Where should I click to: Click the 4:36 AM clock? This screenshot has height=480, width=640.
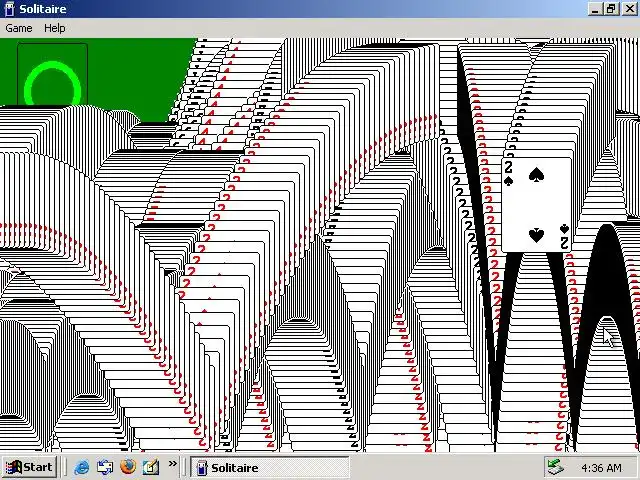coord(601,468)
